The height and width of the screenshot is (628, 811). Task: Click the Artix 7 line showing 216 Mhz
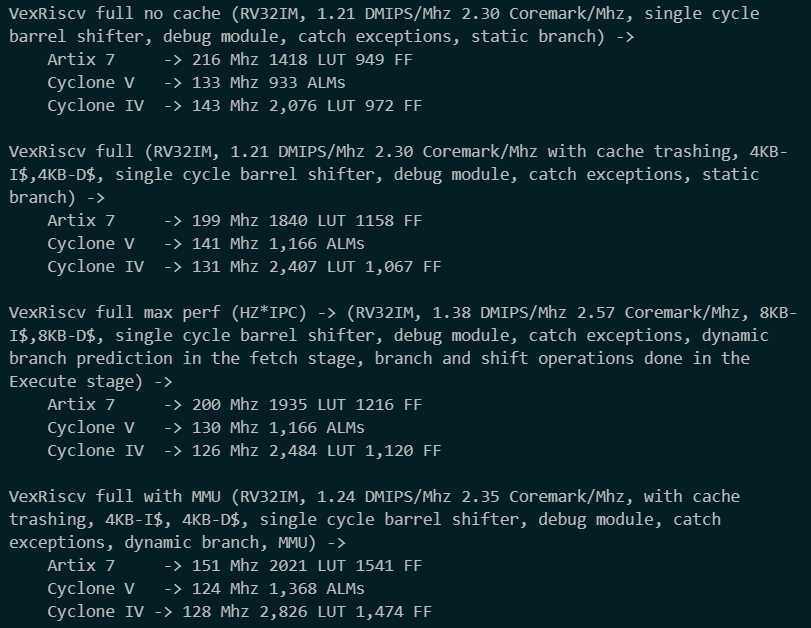tap(230, 60)
